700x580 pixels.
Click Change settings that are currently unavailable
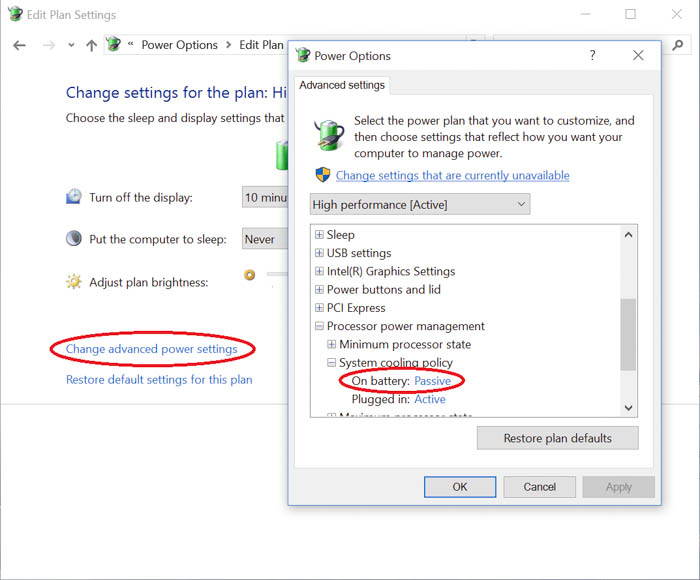click(x=453, y=175)
